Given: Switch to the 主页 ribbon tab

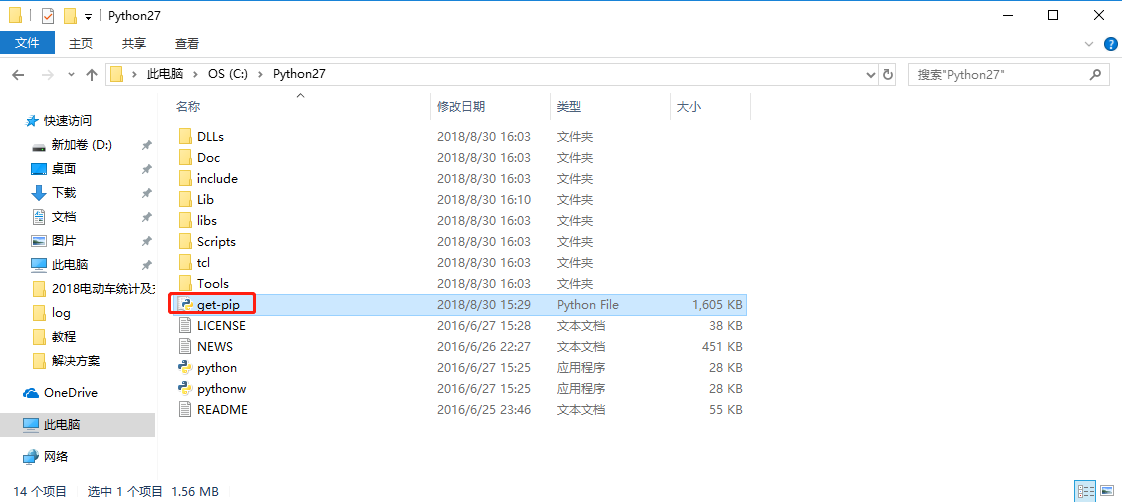Looking at the screenshot, I should 81,44.
